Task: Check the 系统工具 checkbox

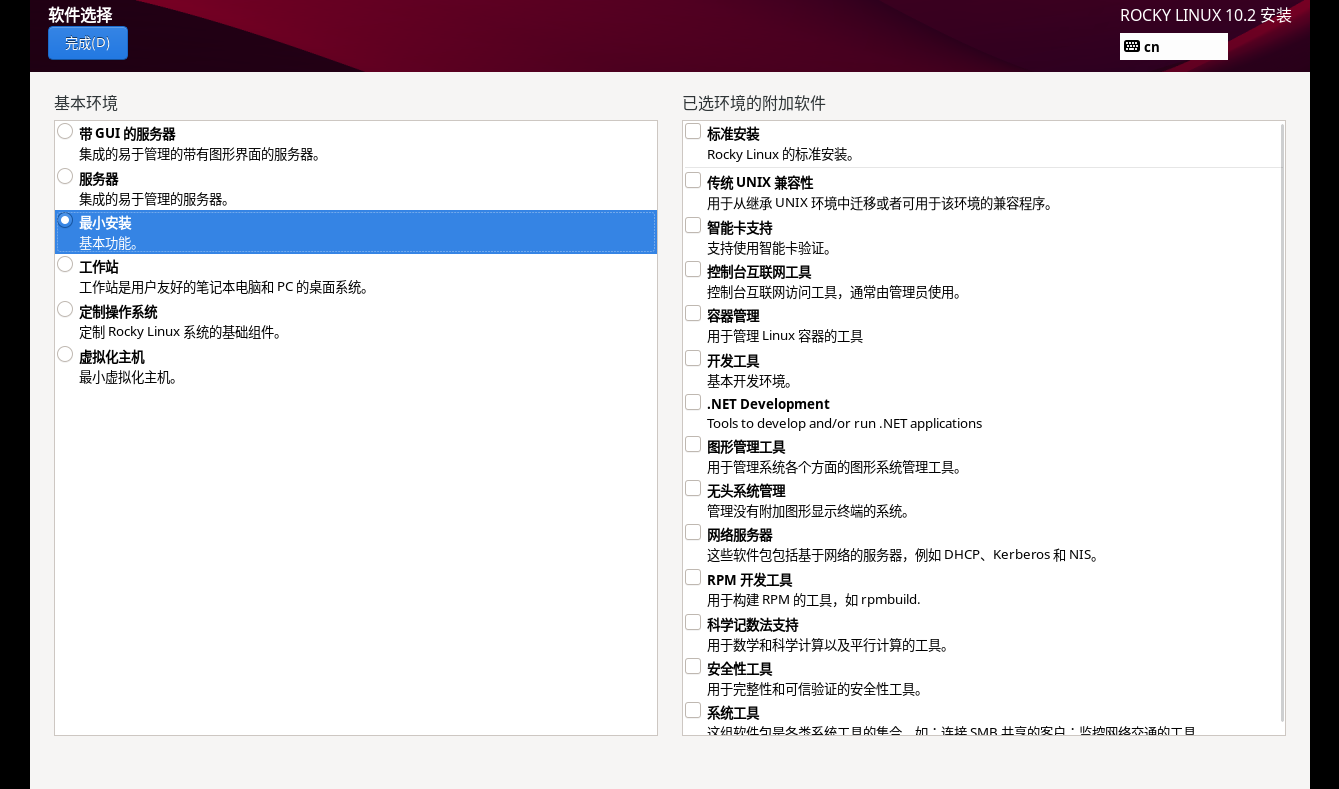Action: click(693, 710)
